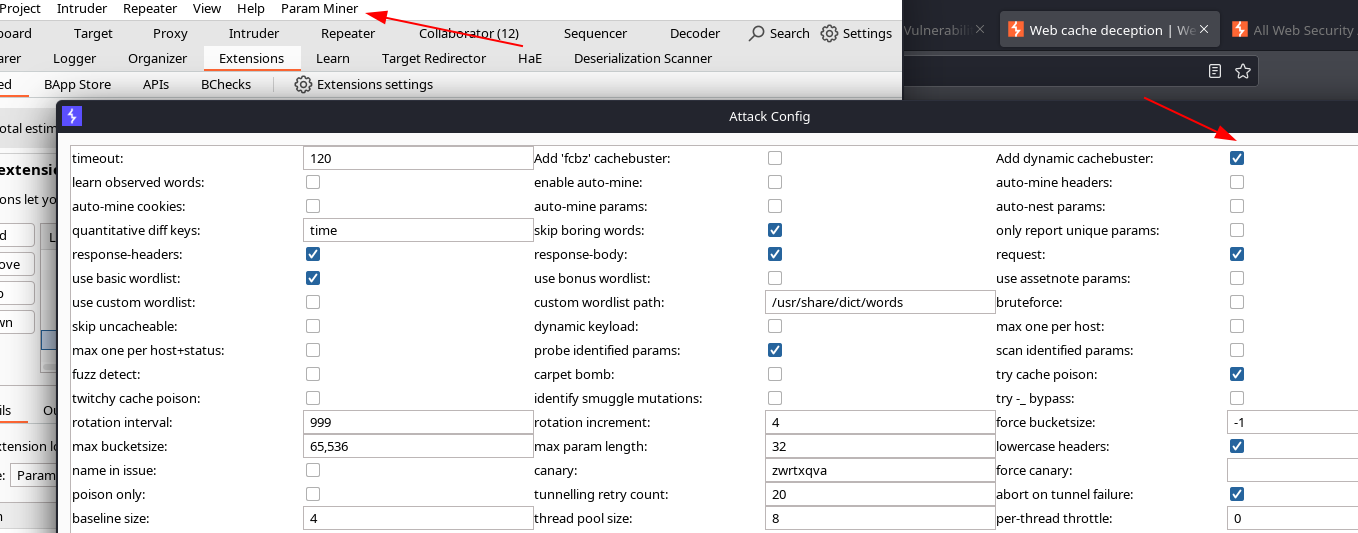The width and height of the screenshot is (1358, 533).
Task: Click the Extensions settings gear icon
Action: (303, 85)
